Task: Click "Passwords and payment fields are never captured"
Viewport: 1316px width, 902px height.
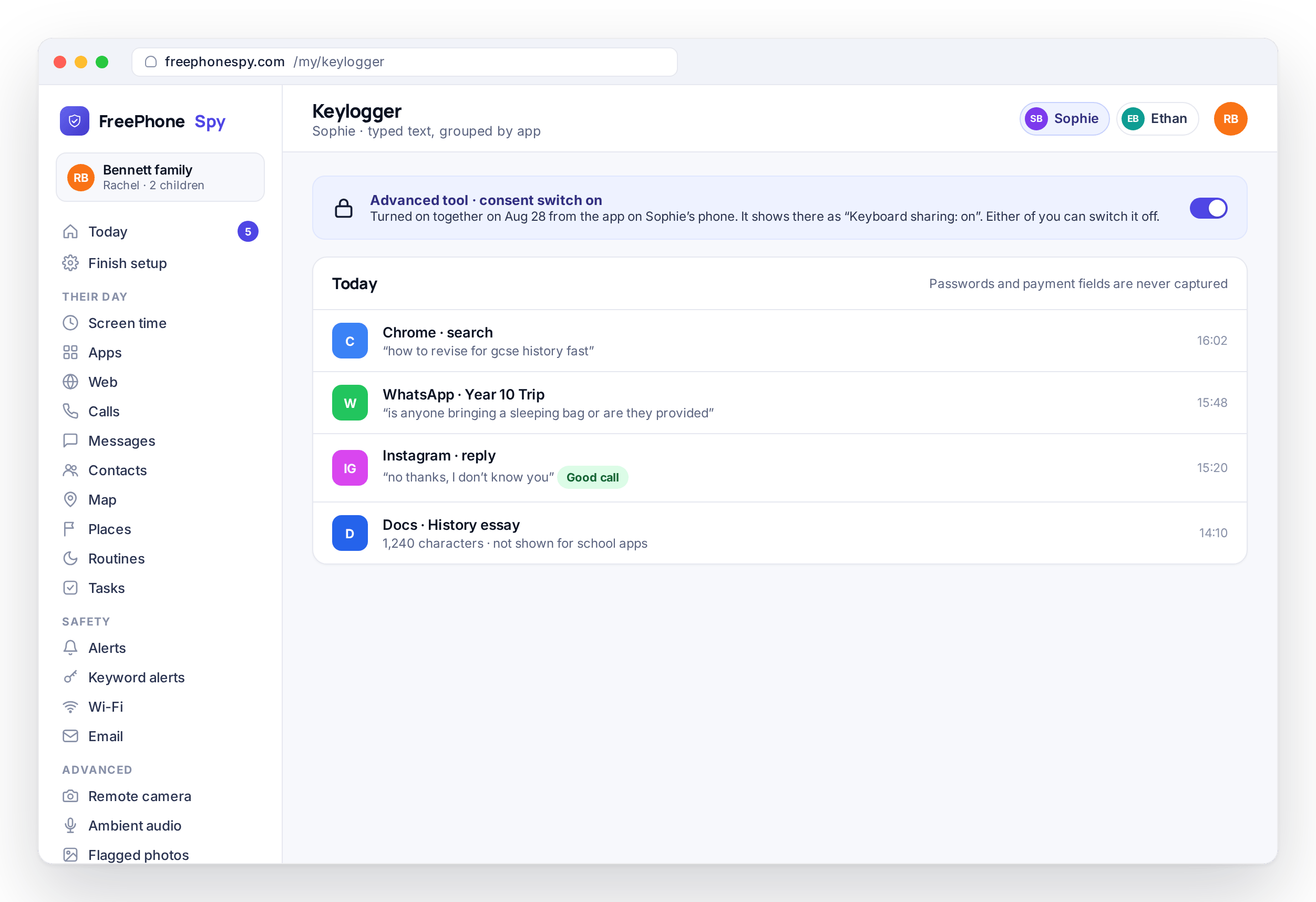Action: (x=1078, y=284)
